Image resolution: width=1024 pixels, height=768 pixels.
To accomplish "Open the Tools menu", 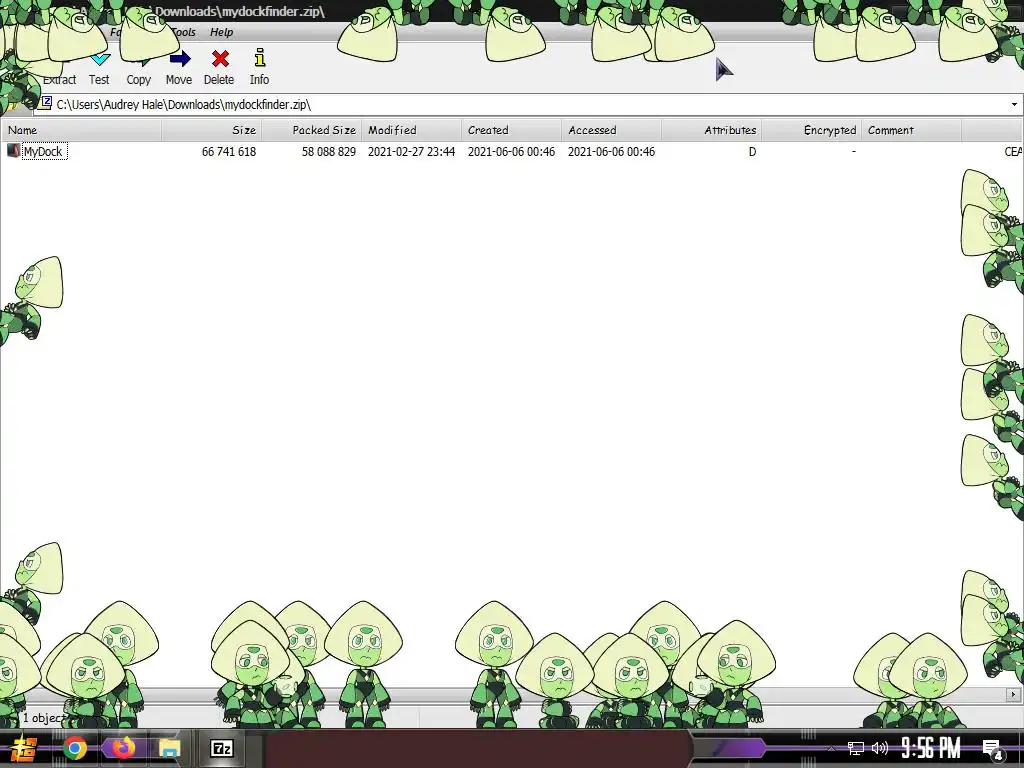I will point(184,32).
